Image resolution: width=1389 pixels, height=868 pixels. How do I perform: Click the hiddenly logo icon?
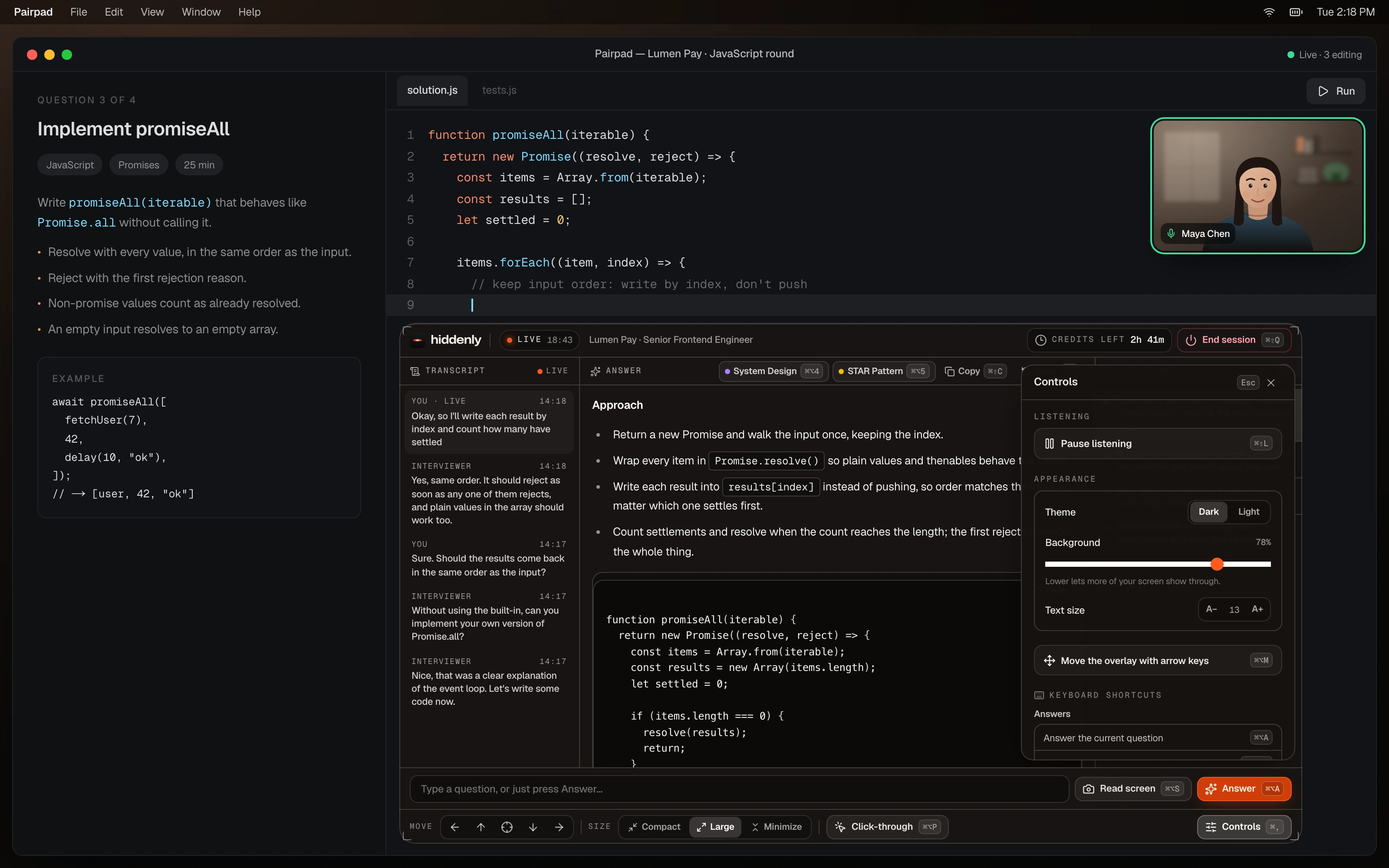tap(417, 340)
